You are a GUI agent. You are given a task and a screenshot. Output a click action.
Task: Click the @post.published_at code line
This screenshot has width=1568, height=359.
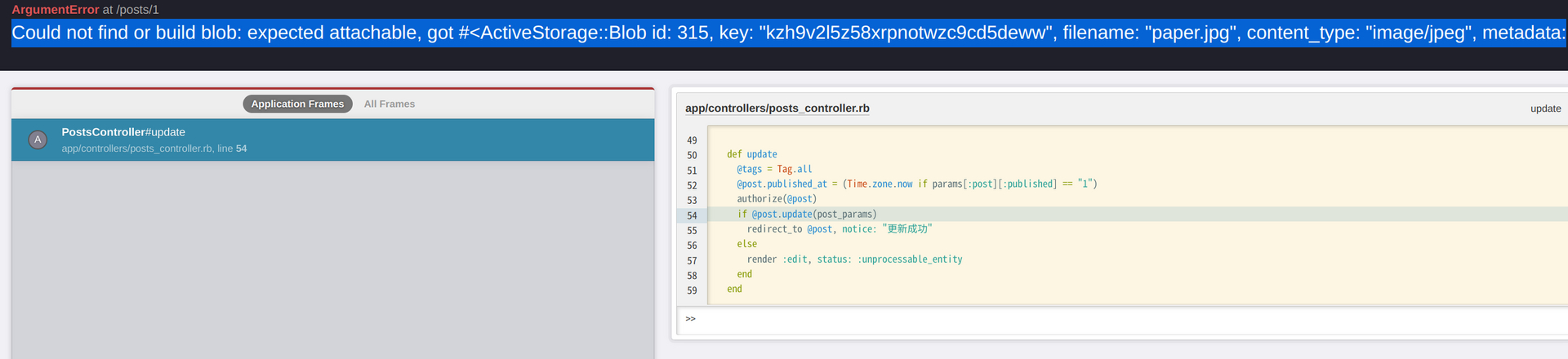(917, 184)
